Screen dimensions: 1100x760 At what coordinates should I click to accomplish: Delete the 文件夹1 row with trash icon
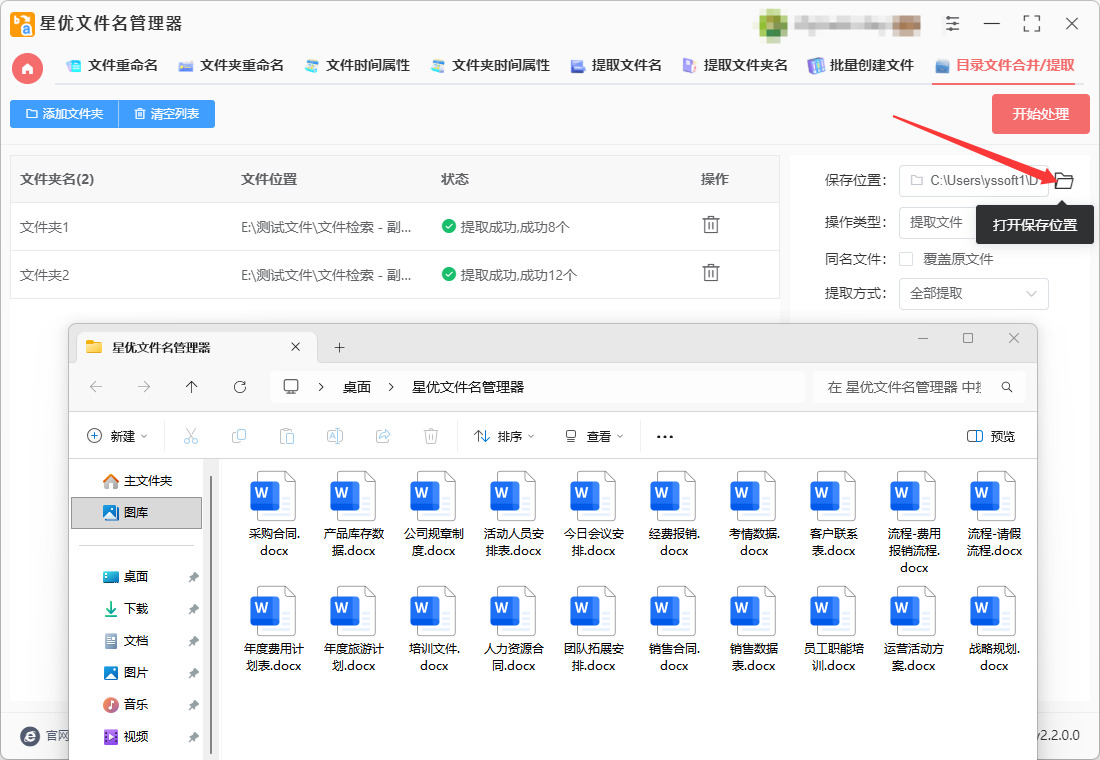click(x=711, y=225)
